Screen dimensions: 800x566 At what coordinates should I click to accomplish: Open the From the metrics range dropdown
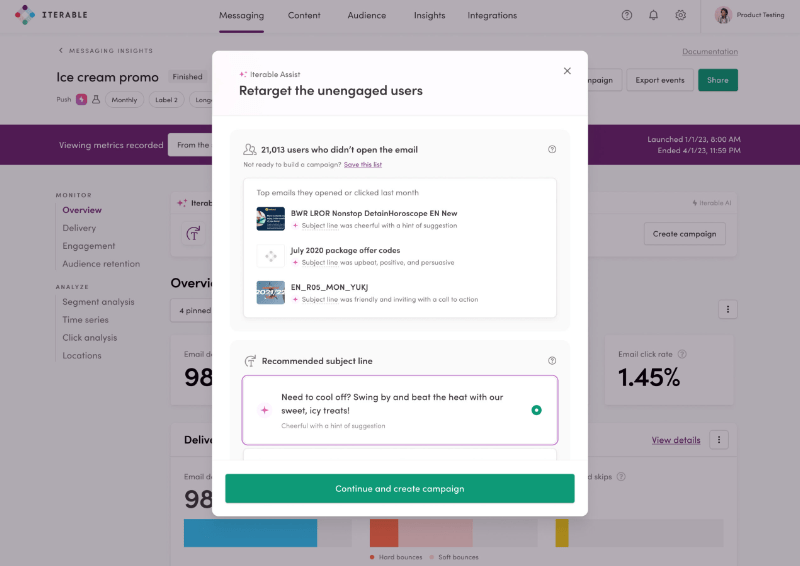190,145
